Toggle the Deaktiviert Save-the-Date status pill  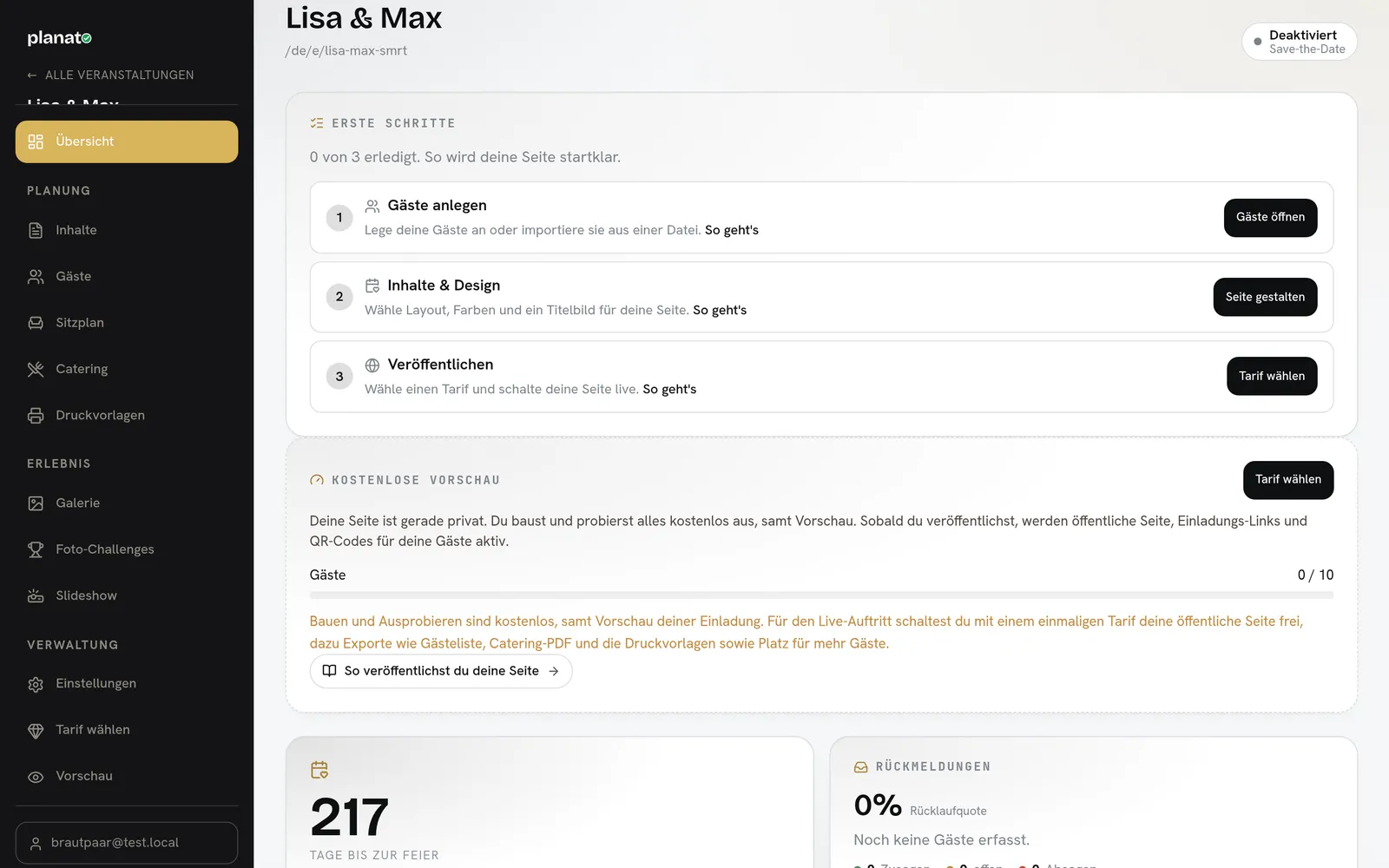1299,42
